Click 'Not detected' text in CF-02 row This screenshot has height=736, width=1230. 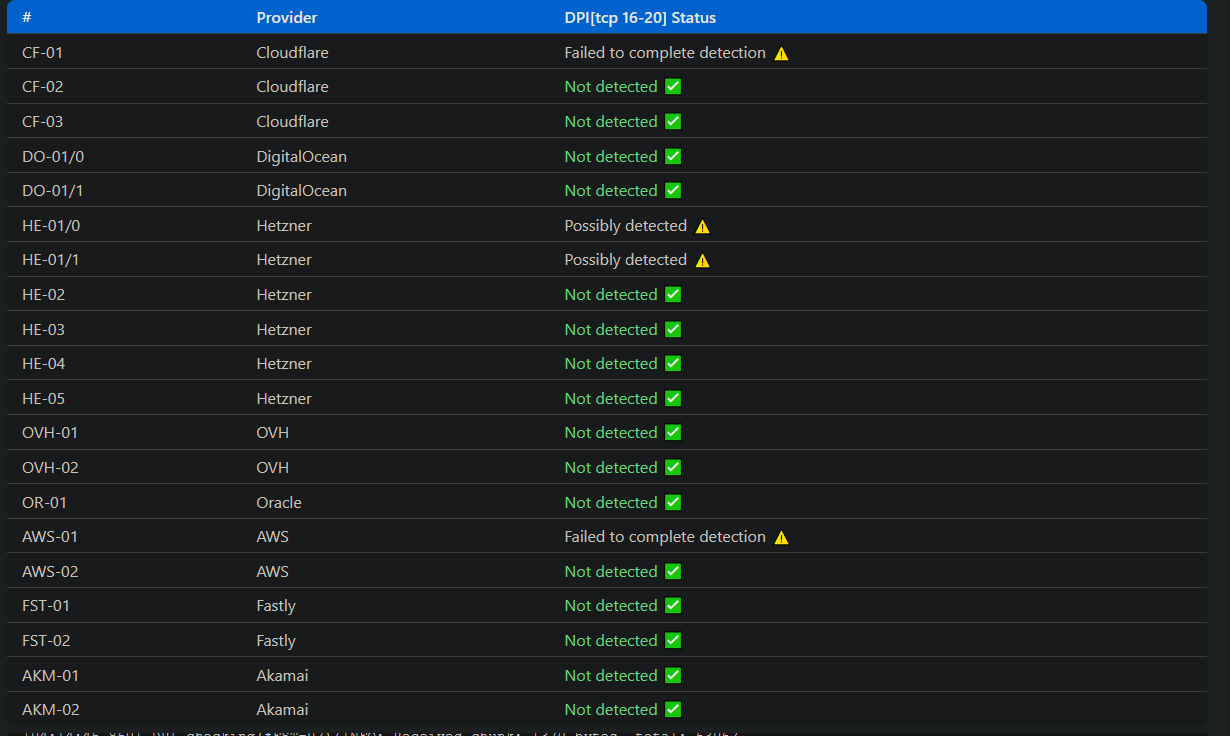(611, 87)
